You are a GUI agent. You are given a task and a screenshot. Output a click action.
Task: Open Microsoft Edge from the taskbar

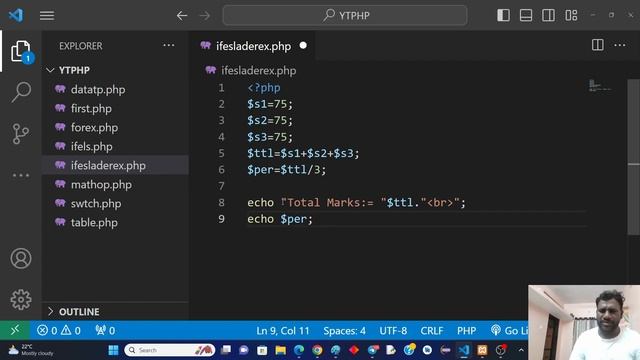point(299,350)
